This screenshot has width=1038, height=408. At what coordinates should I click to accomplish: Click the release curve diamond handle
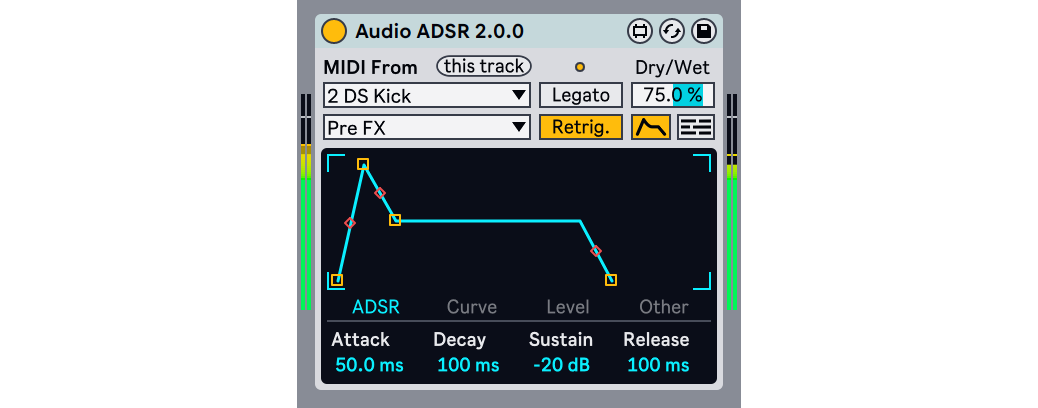tap(596, 251)
